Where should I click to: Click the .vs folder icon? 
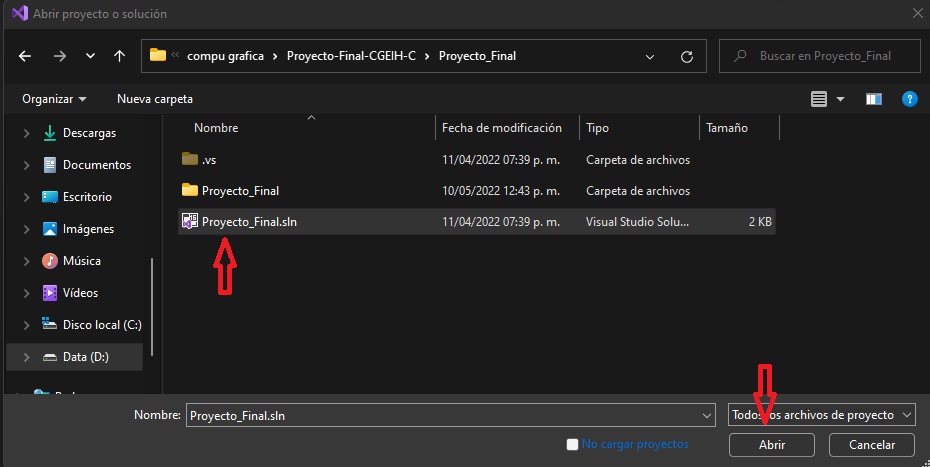pos(190,159)
